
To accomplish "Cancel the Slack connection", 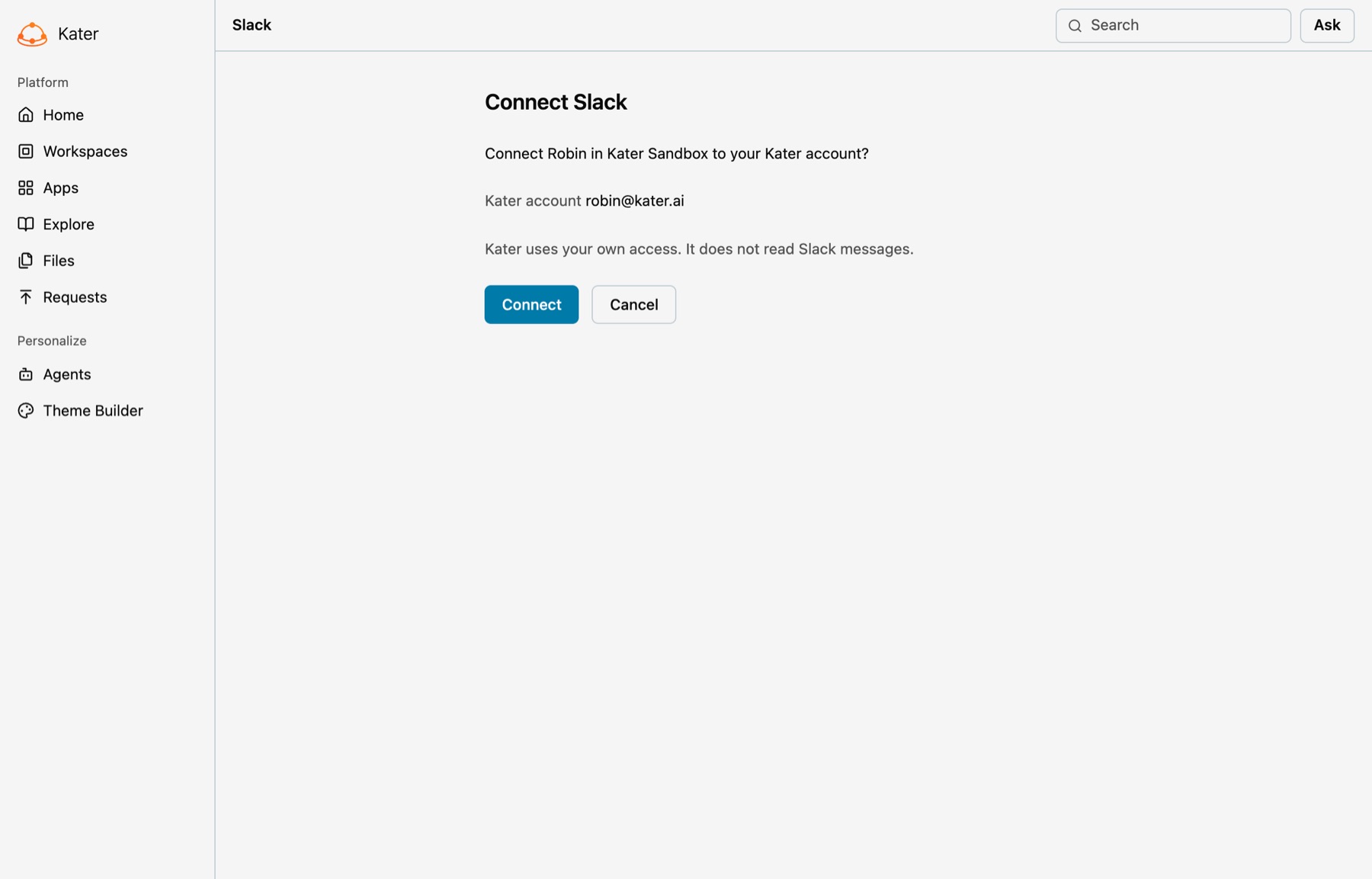I will click(x=633, y=304).
